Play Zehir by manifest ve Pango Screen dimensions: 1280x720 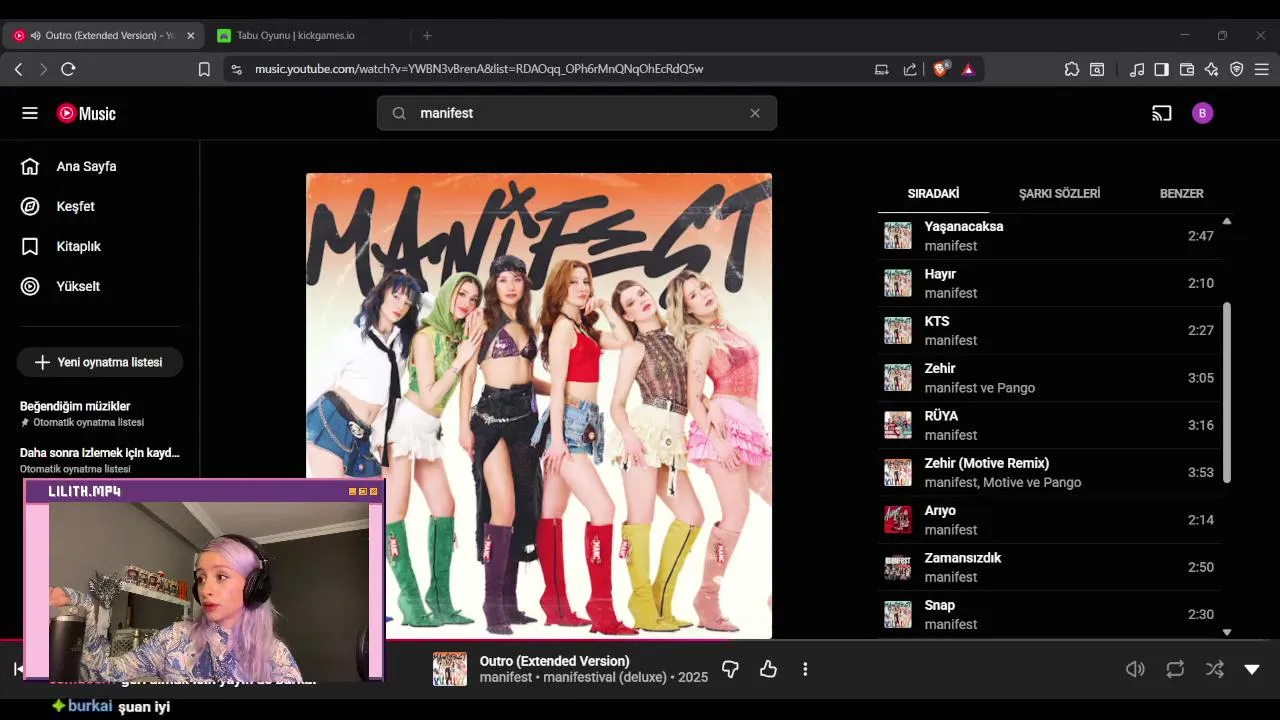click(x=1048, y=378)
